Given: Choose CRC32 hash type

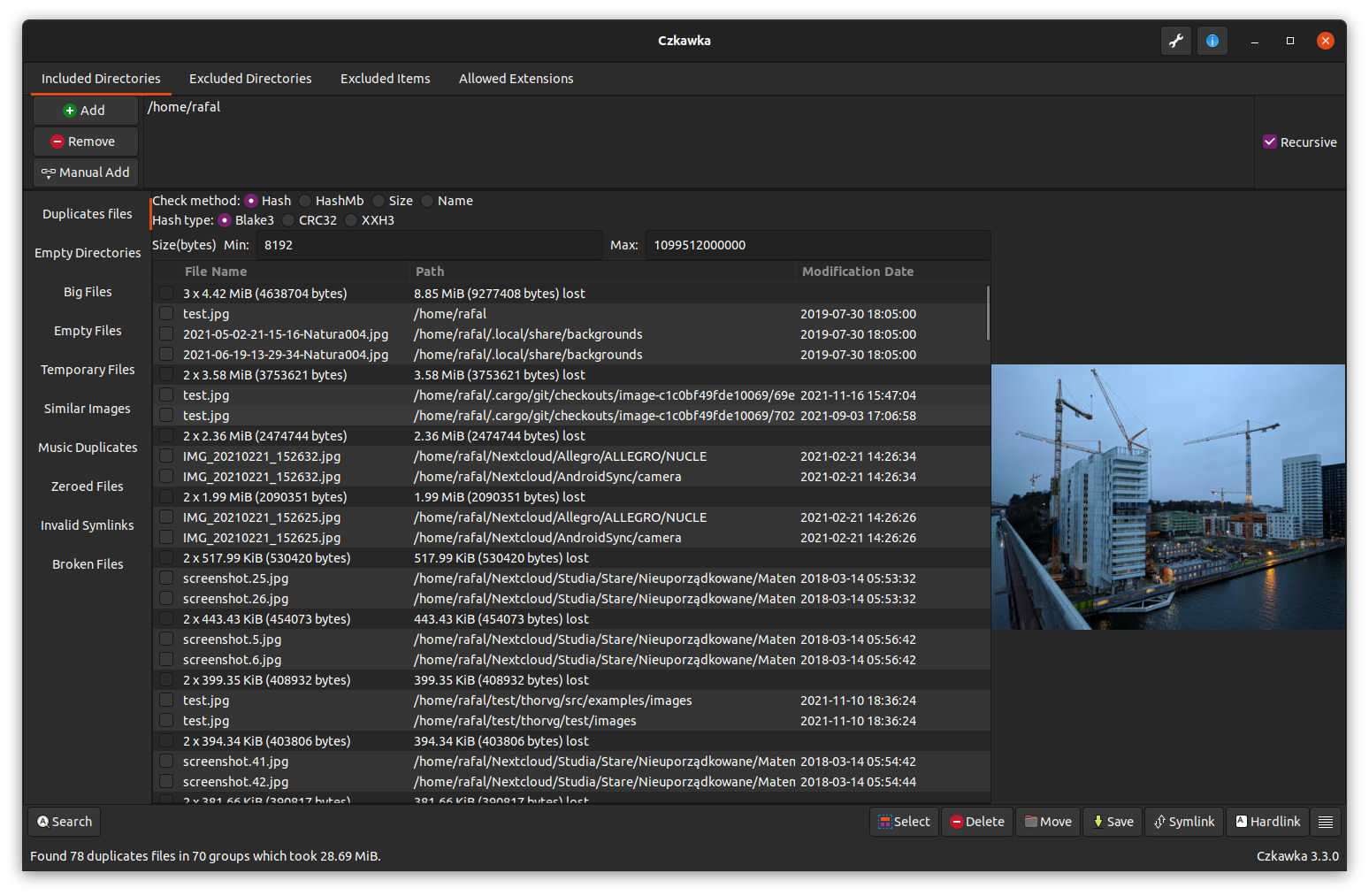Looking at the screenshot, I should [289, 220].
